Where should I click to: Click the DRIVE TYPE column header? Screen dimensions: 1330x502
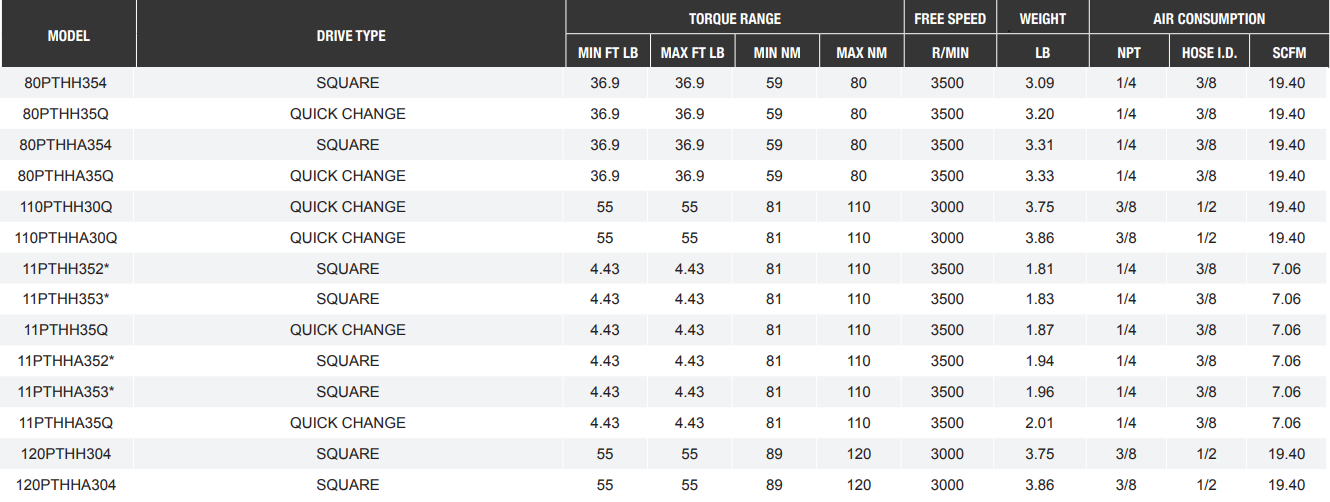[351, 35]
